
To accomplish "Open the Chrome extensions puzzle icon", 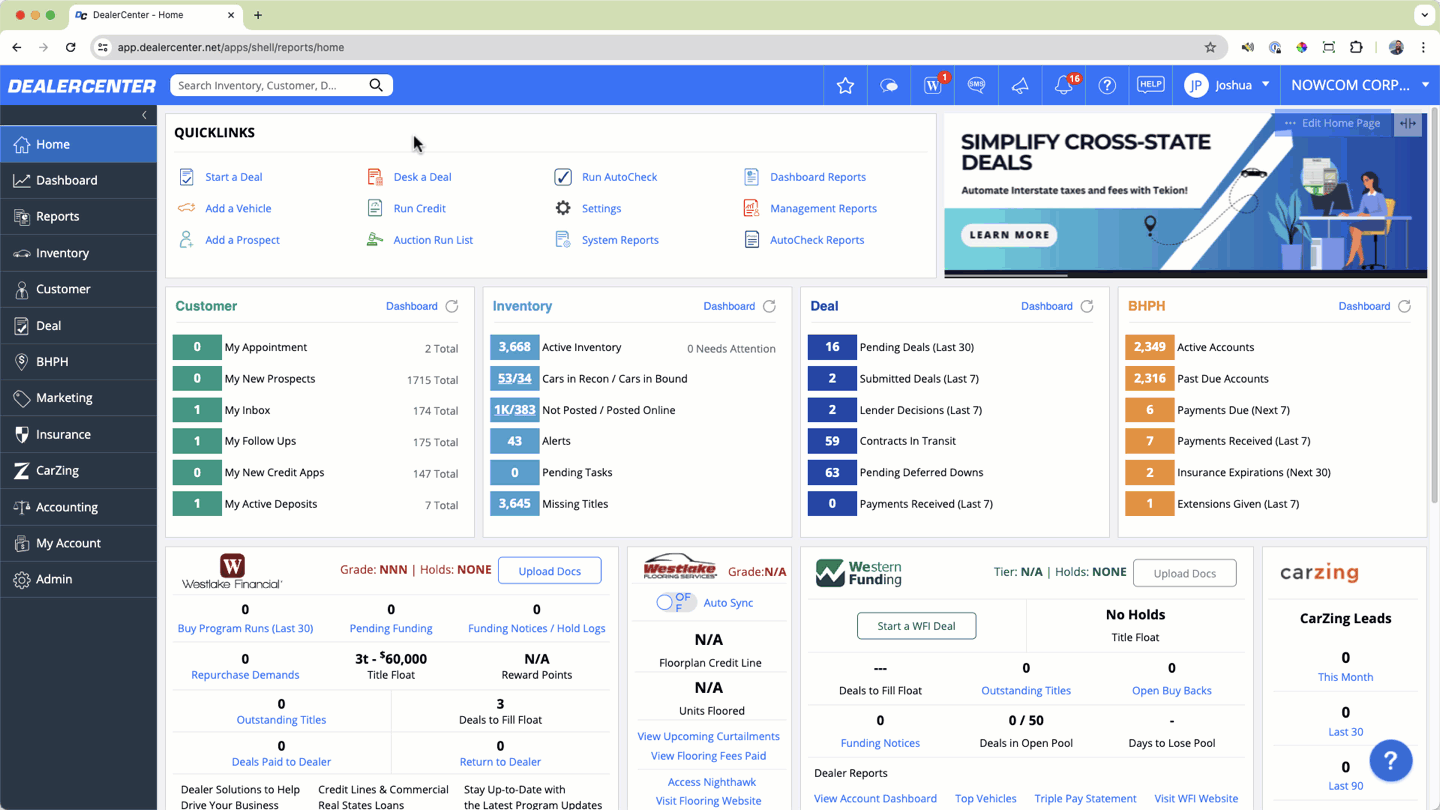I will (x=1356, y=47).
